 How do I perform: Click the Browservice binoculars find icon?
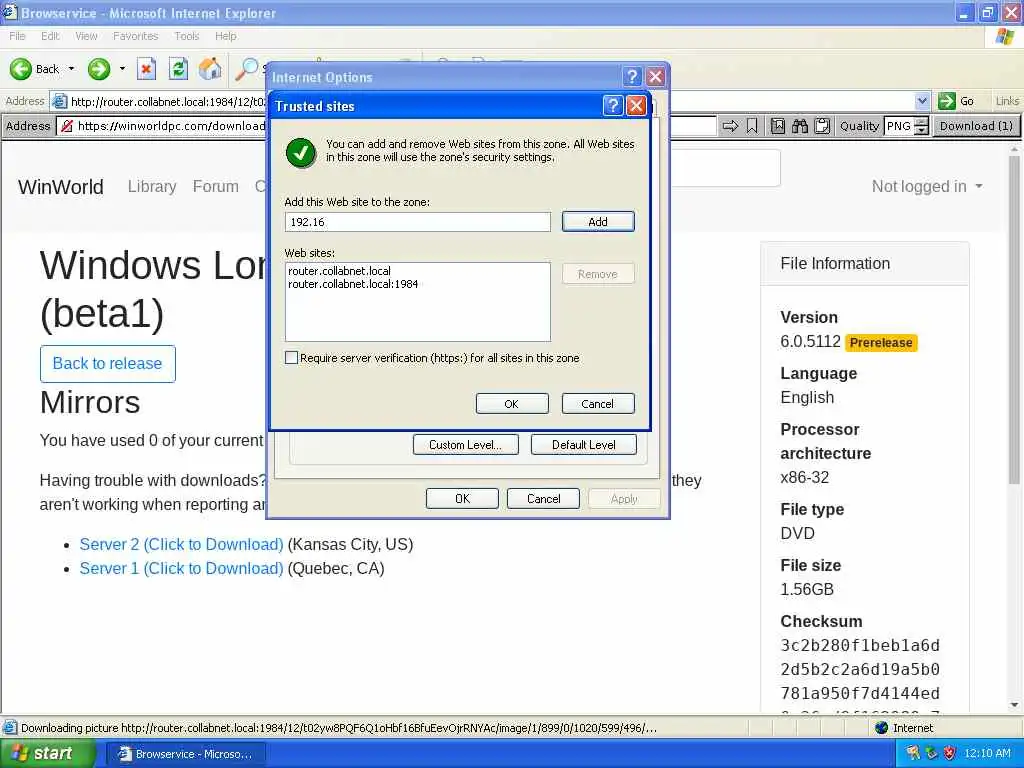[800, 126]
